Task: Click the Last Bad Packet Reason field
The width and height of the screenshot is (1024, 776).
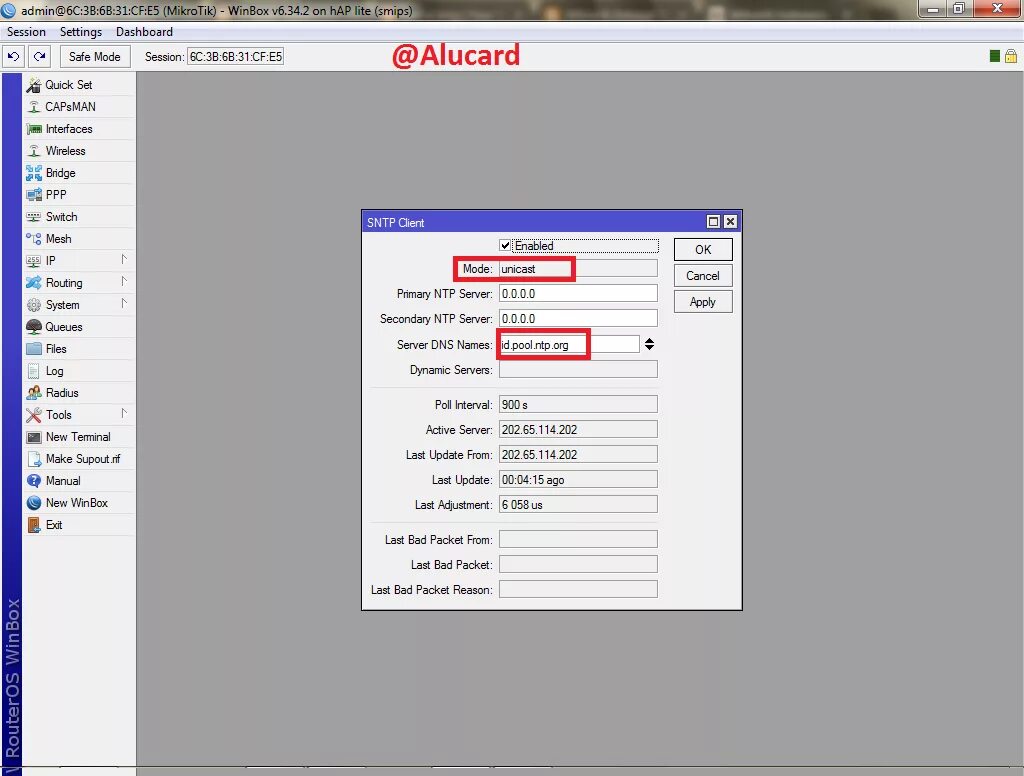Action: (x=578, y=589)
